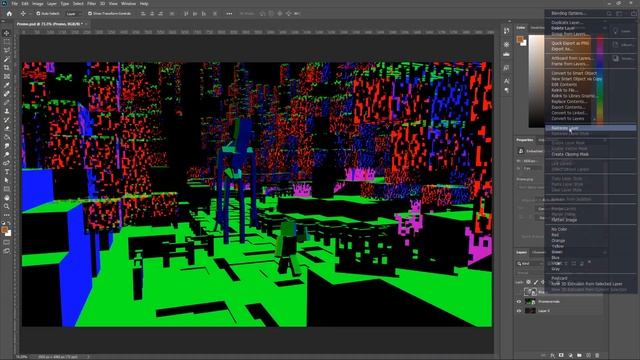Select the Lasso tool
The image size is (640, 360).
pyautogui.click(x=7, y=50)
